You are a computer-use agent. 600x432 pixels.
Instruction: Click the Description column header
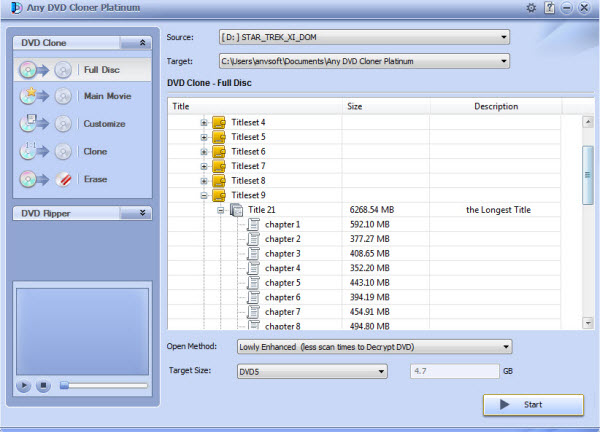tap(496, 106)
